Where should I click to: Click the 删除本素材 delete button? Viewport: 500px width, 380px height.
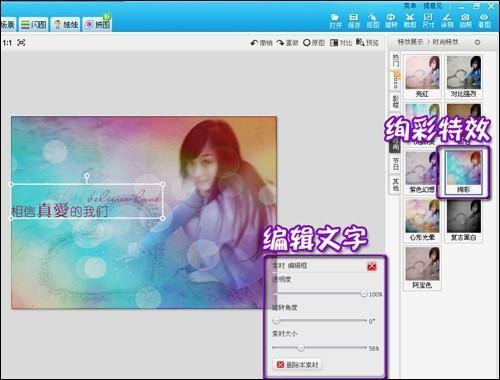pos(298,365)
